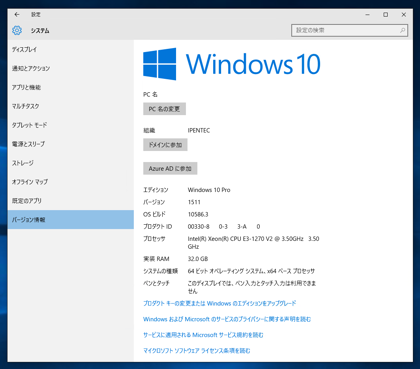Click the 32.0 GB RAM value
420x369 pixels.
198,259
